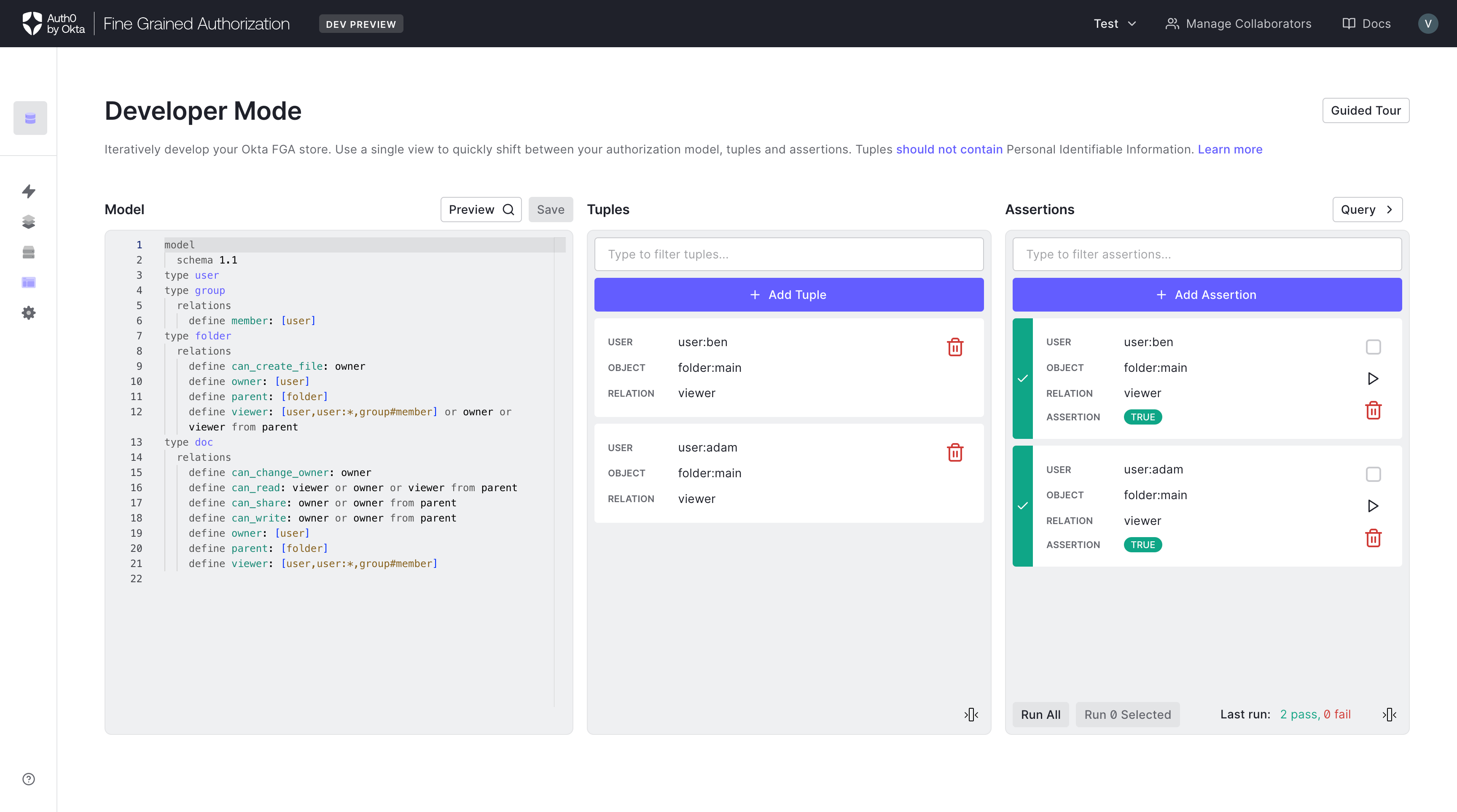Click the Guided Tour button

[x=1366, y=110]
